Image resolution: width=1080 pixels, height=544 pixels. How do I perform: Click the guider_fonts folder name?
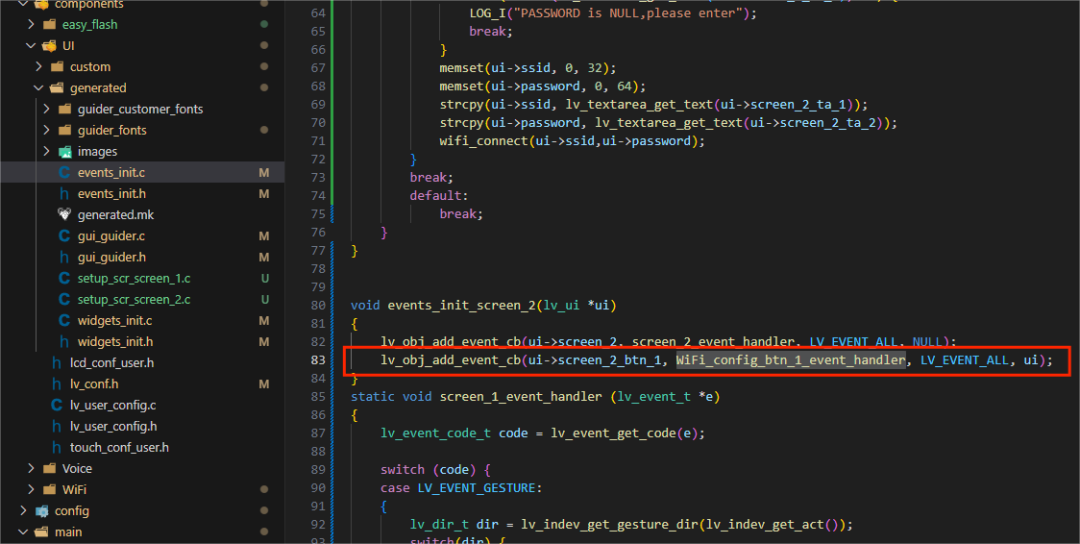click(112, 130)
